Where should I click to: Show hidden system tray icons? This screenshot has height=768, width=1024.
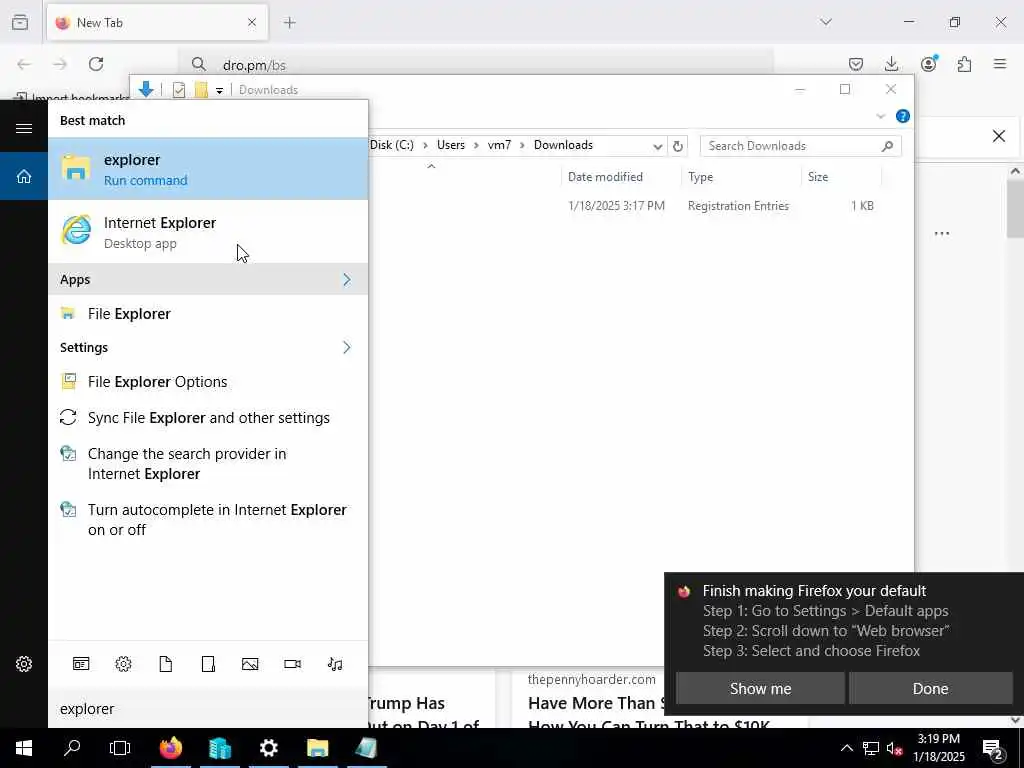(x=846, y=748)
